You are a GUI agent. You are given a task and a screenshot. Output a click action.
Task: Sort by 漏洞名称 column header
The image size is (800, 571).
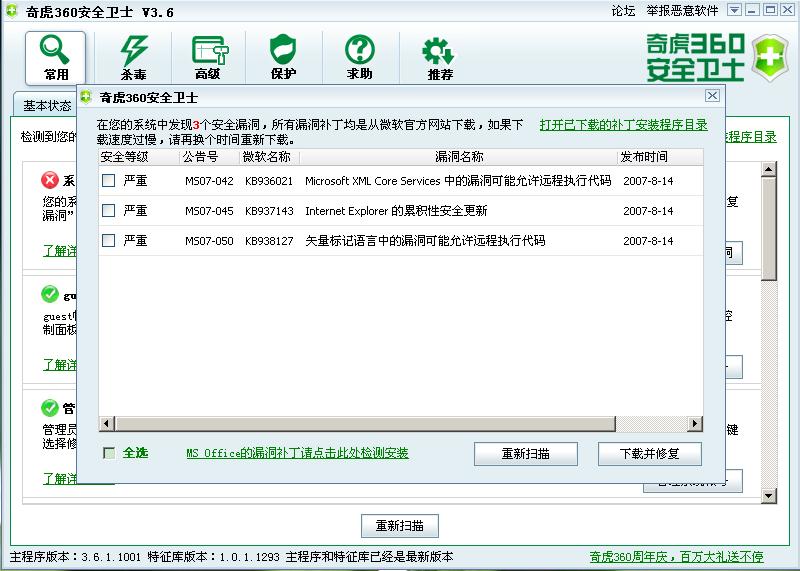pos(458,157)
